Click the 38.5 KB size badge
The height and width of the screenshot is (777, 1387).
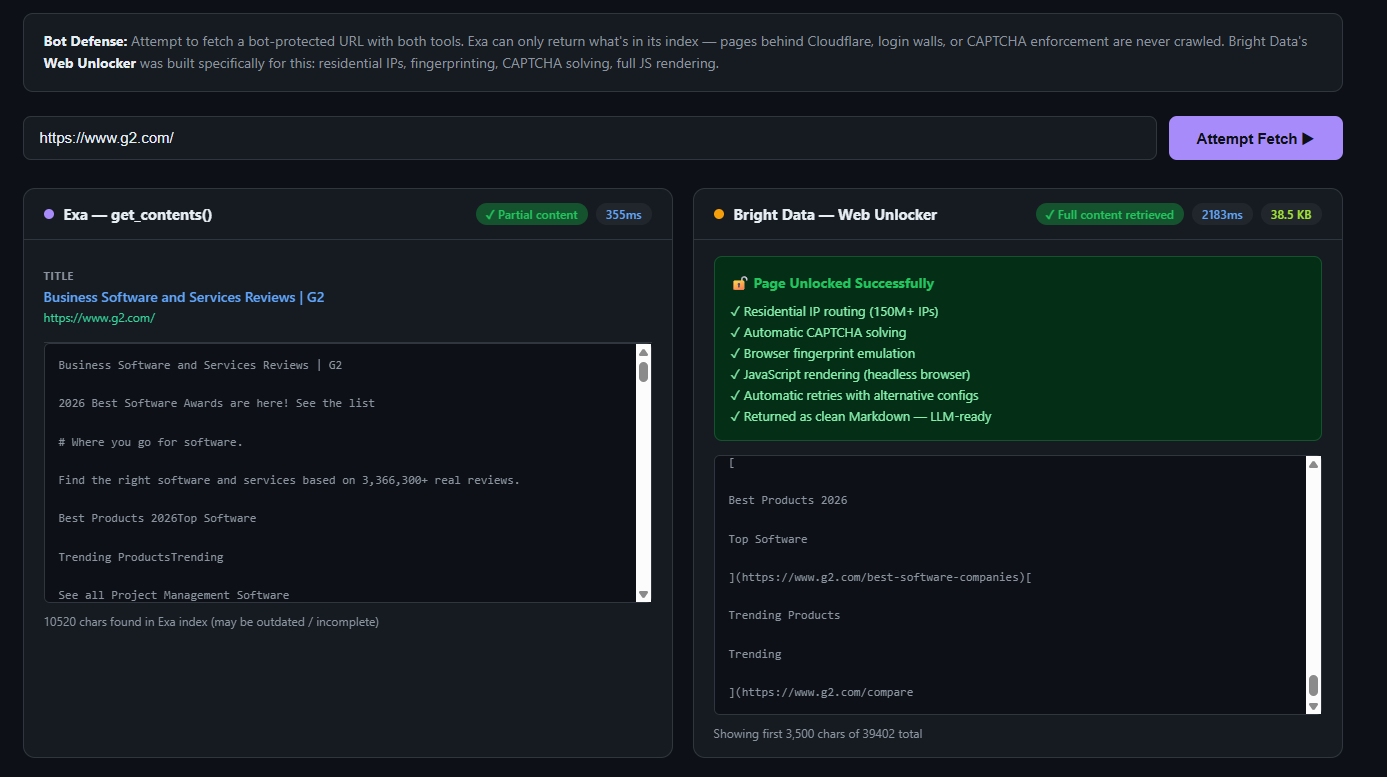point(1290,214)
